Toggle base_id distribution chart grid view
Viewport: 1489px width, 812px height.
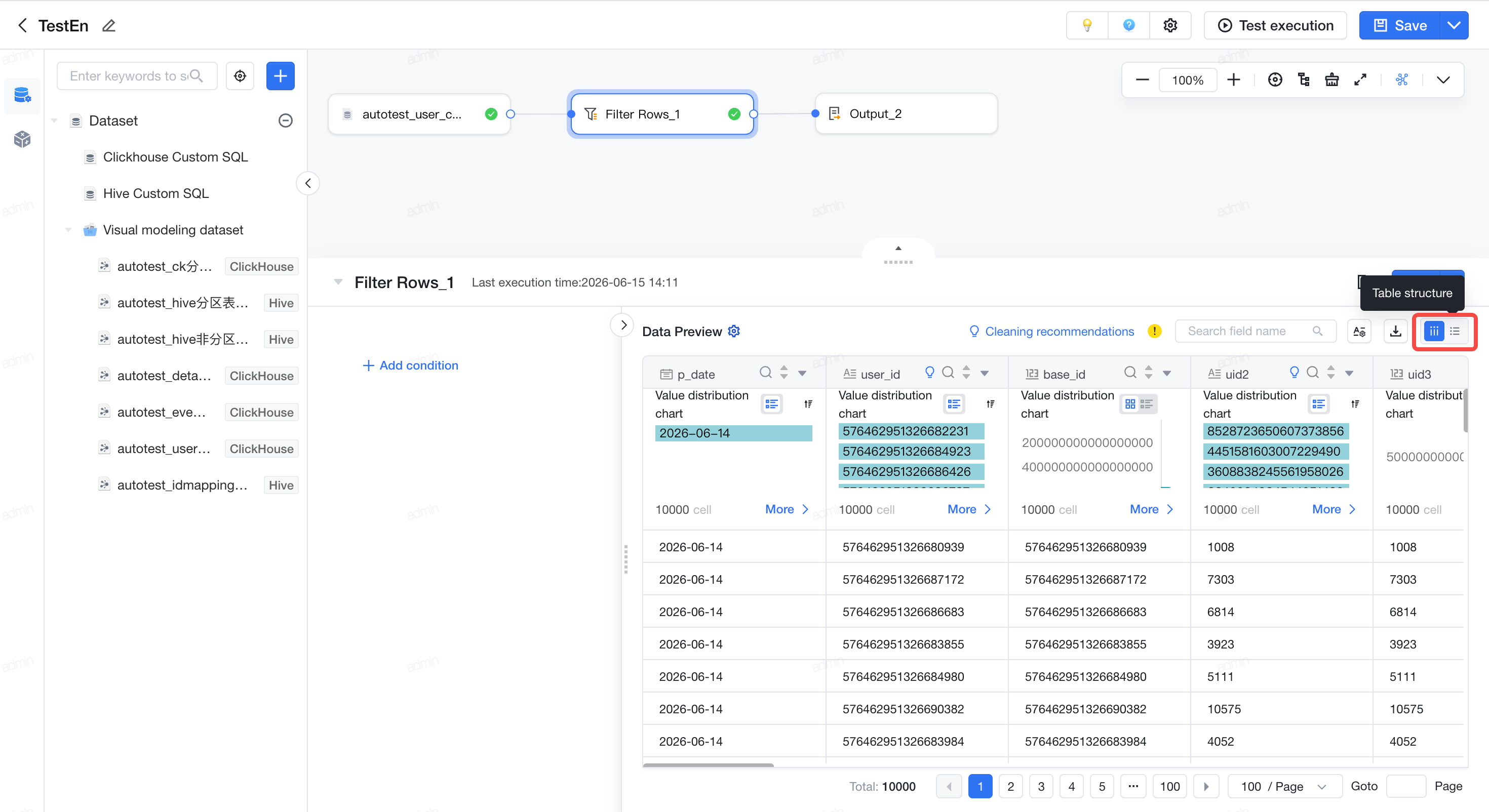[1130, 404]
